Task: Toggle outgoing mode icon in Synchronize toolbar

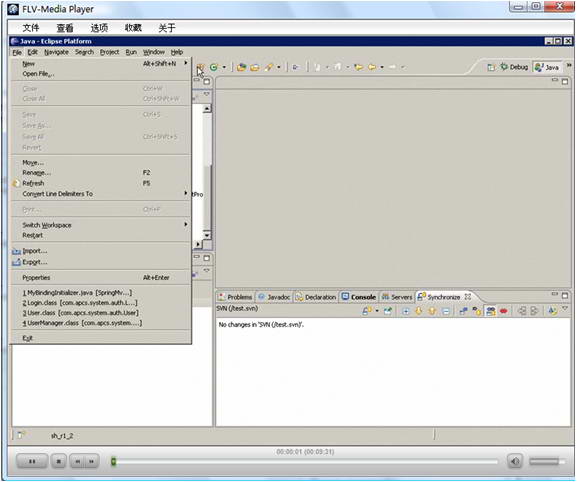Action: [477, 311]
